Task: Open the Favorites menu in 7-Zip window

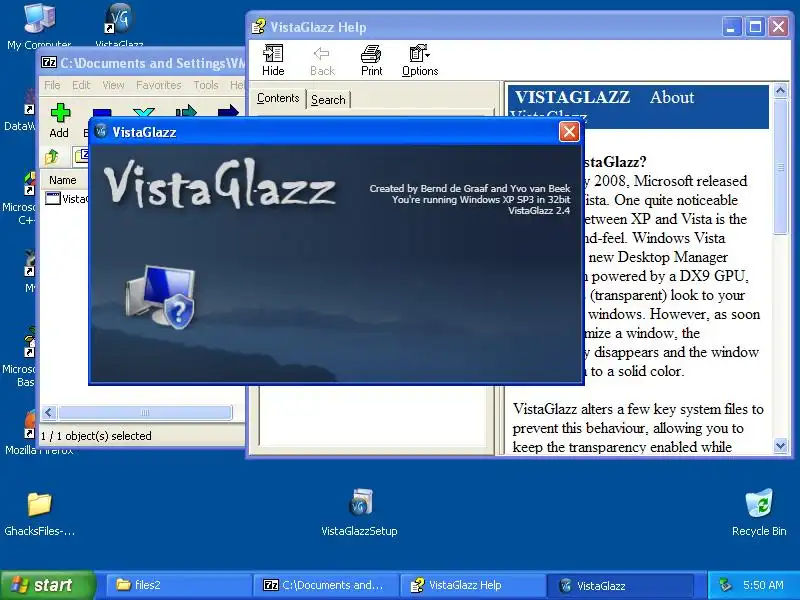Action: coord(159,85)
